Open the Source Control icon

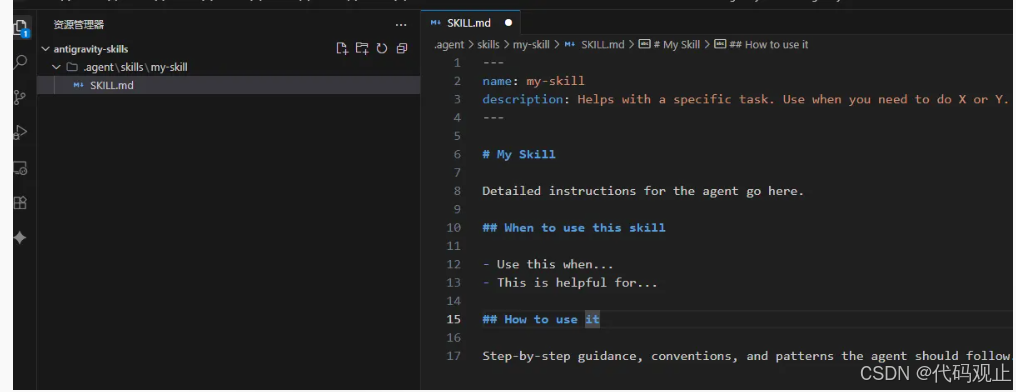point(20,97)
